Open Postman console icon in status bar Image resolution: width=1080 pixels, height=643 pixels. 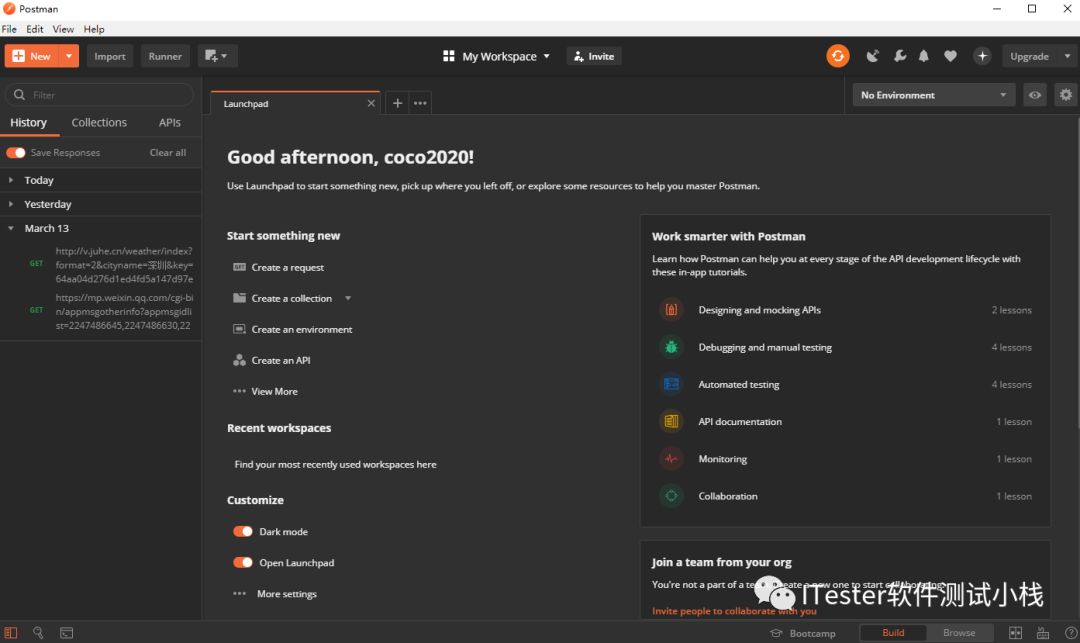66,633
